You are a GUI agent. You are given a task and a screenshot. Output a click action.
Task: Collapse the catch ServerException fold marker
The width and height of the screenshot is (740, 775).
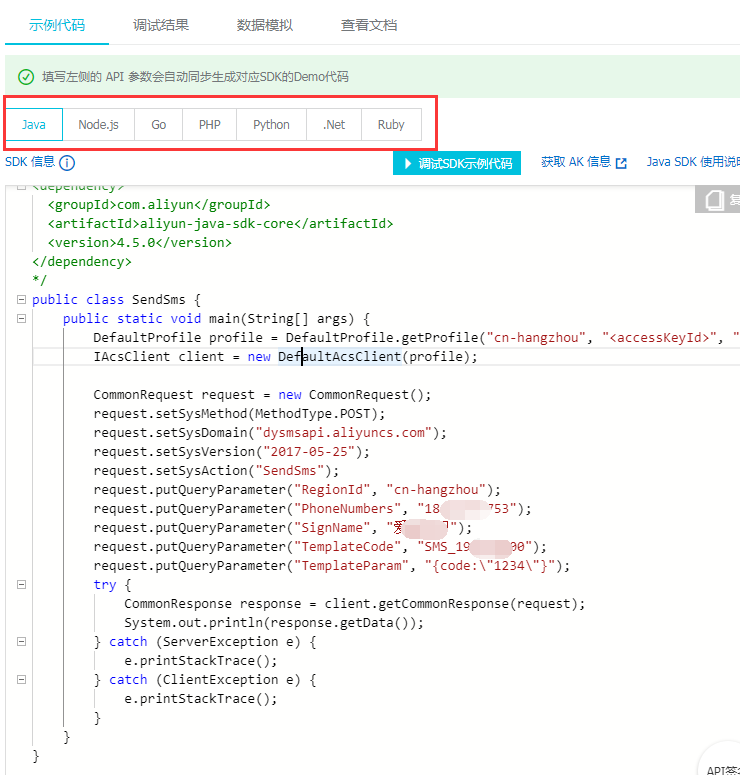pyautogui.click(x=21, y=642)
